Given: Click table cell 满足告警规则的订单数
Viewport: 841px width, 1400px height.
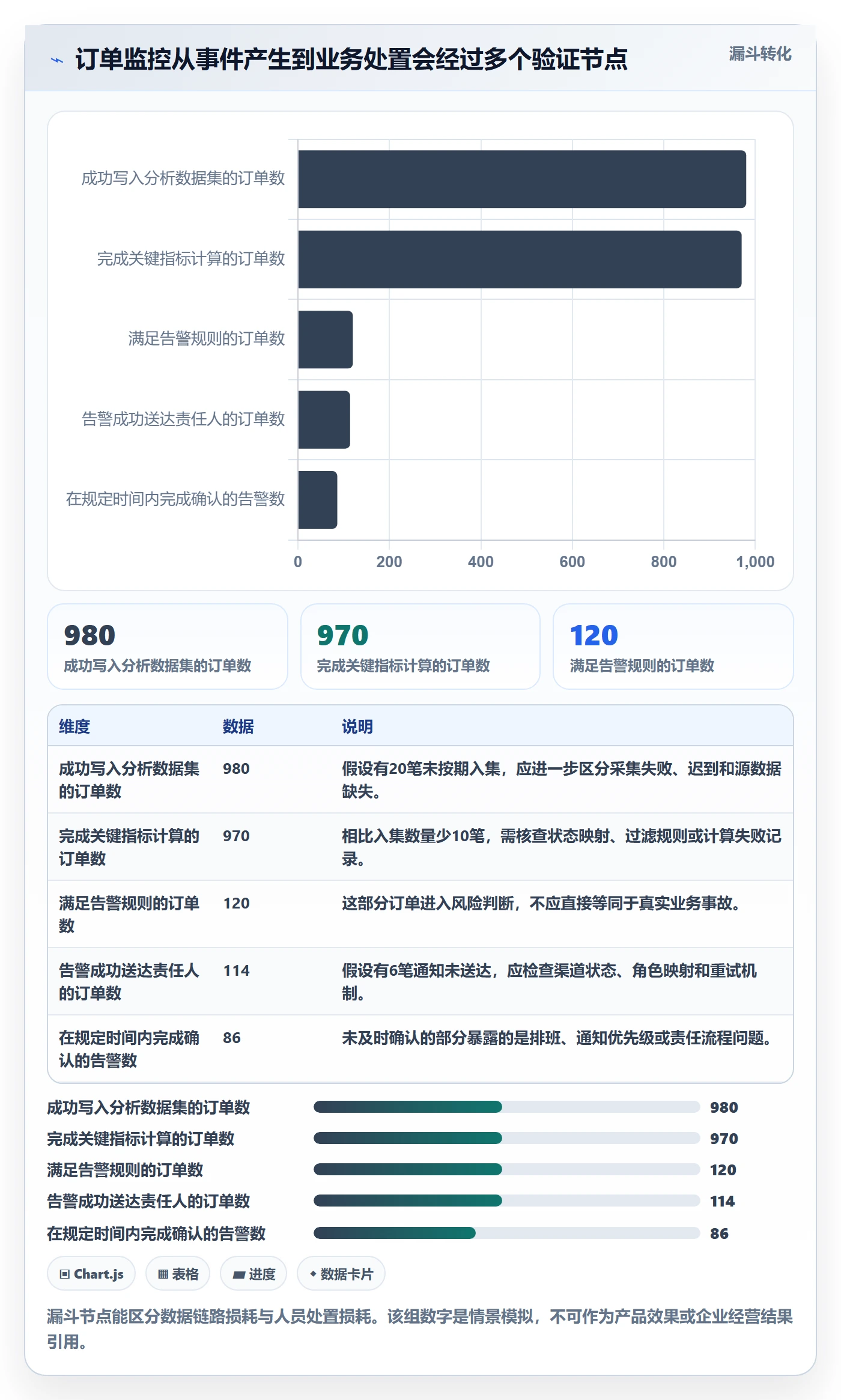Looking at the screenshot, I should 129,915.
